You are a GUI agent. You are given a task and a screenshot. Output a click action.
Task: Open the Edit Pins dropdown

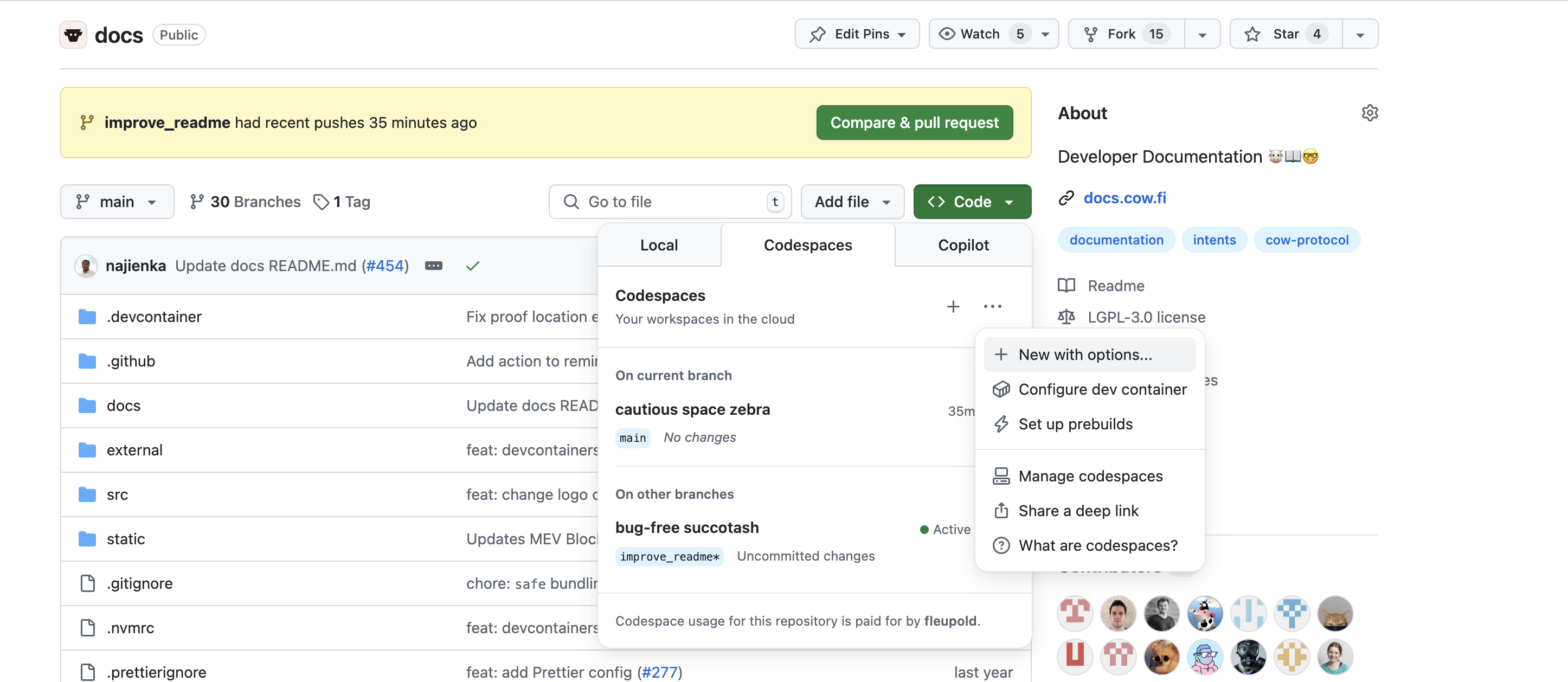point(857,34)
